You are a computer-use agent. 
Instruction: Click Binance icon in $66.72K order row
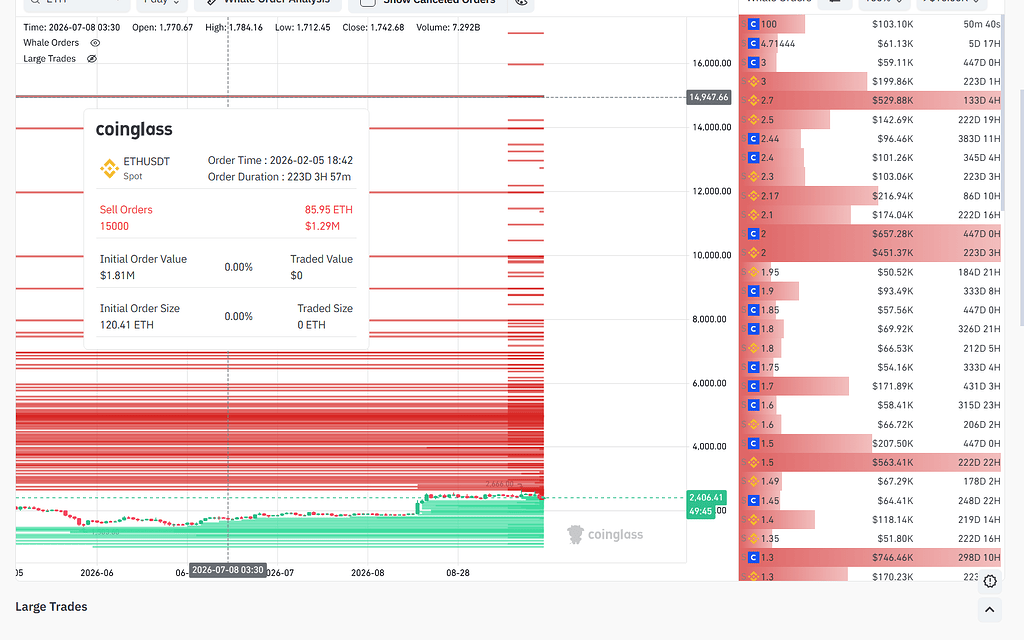(x=753, y=424)
